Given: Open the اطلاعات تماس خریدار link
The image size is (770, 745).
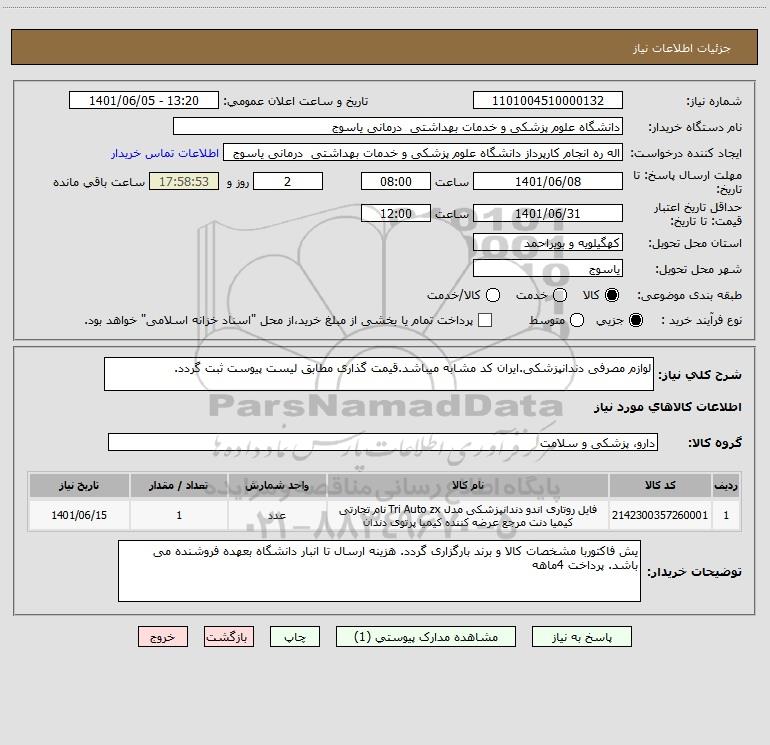Looking at the screenshot, I should 165,153.
